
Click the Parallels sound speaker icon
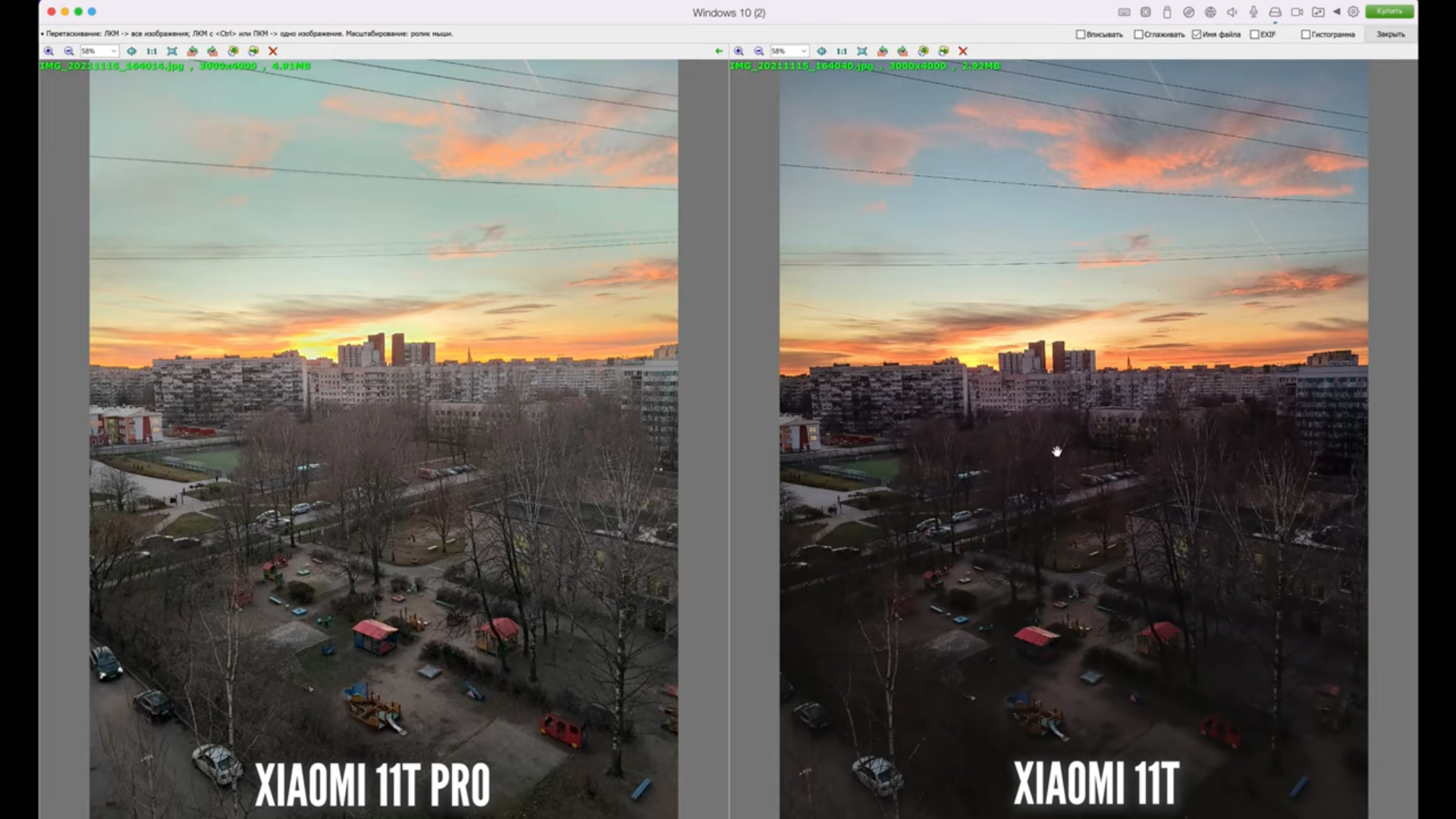[1232, 12]
